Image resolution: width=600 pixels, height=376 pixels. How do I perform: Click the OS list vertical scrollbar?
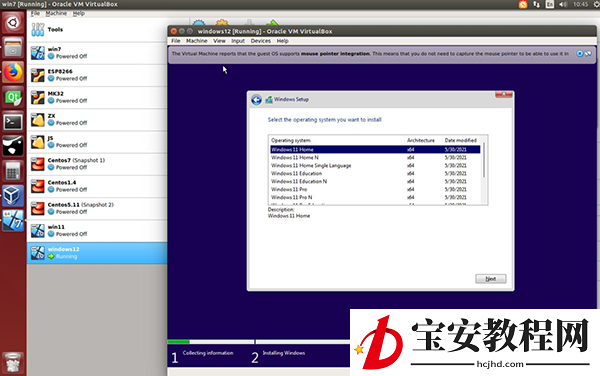coord(484,160)
